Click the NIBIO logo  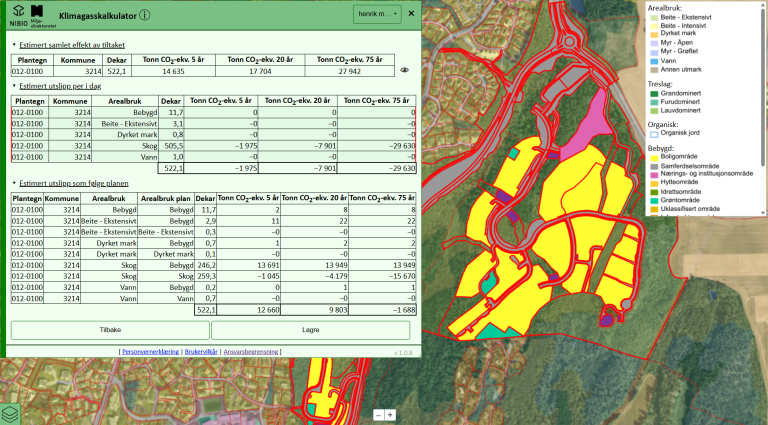[19, 14]
